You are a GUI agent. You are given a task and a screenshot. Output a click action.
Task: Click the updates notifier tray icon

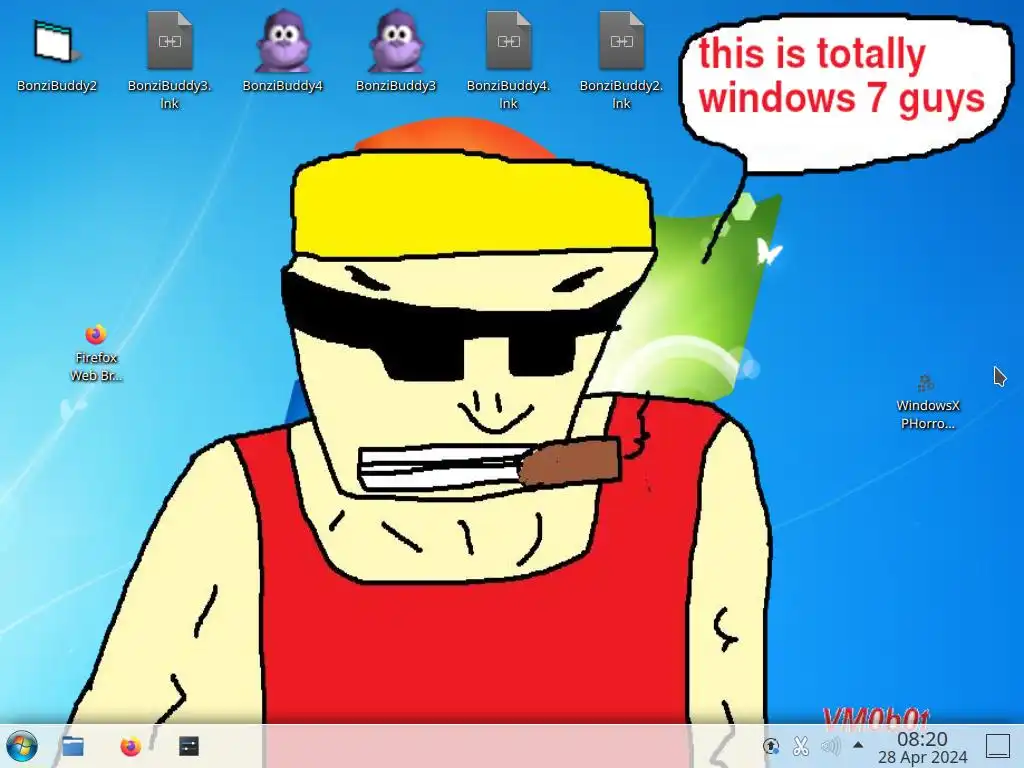coord(771,746)
